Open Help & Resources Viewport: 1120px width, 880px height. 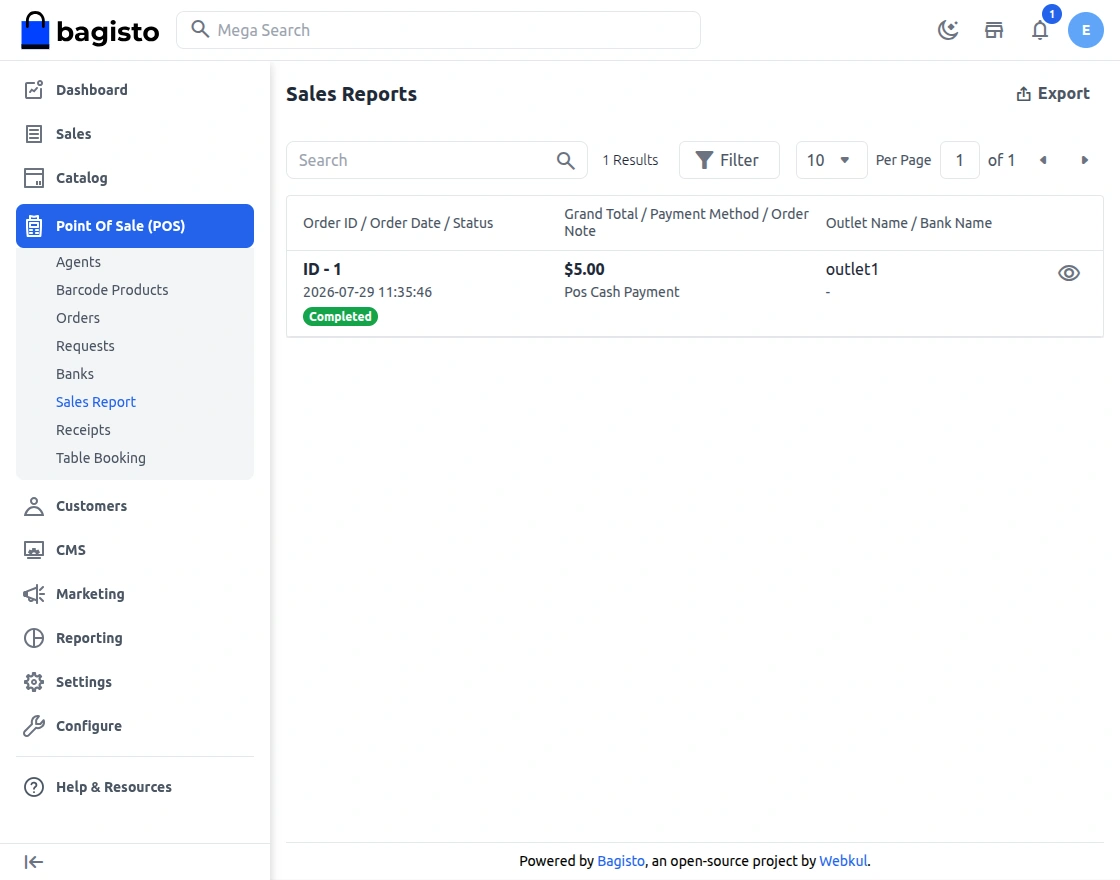coord(135,787)
